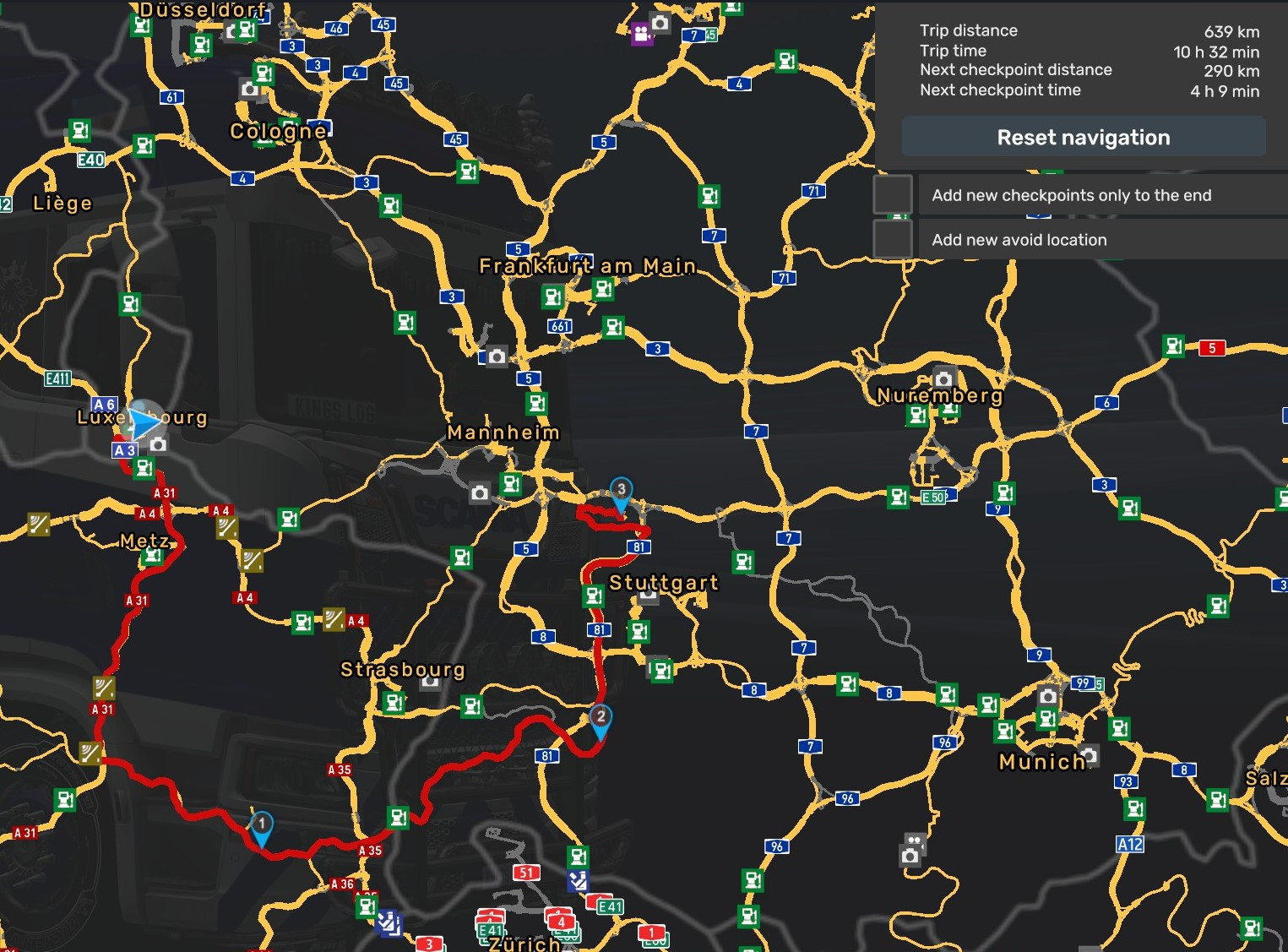Tick the Add new avoid location checkbox

pos(893,240)
